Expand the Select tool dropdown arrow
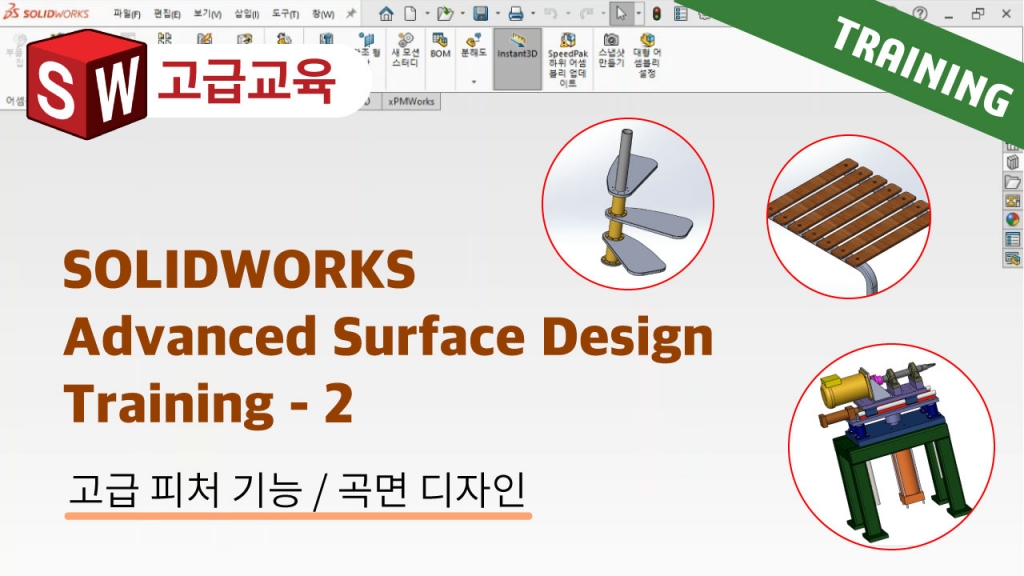The image size is (1024, 576). (x=638, y=13)
